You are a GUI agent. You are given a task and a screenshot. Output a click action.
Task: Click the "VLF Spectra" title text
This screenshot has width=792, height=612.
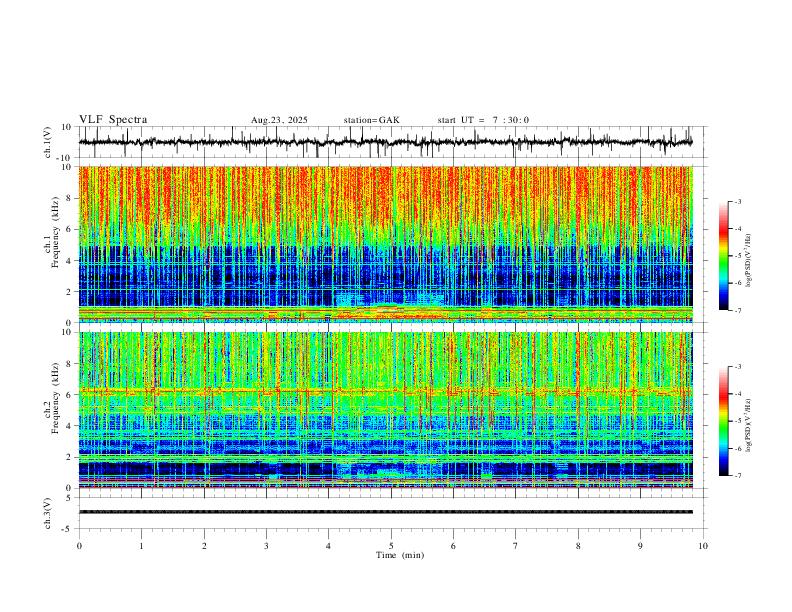[113, 120]
